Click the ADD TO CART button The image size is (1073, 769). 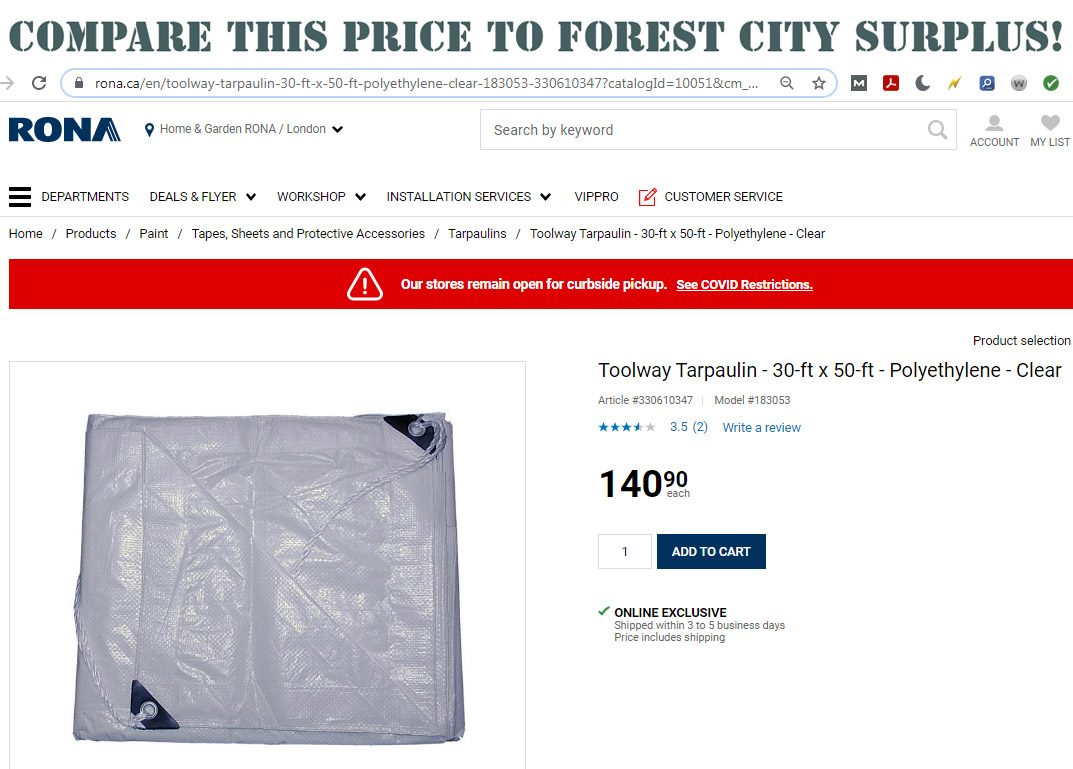point(711,551)
